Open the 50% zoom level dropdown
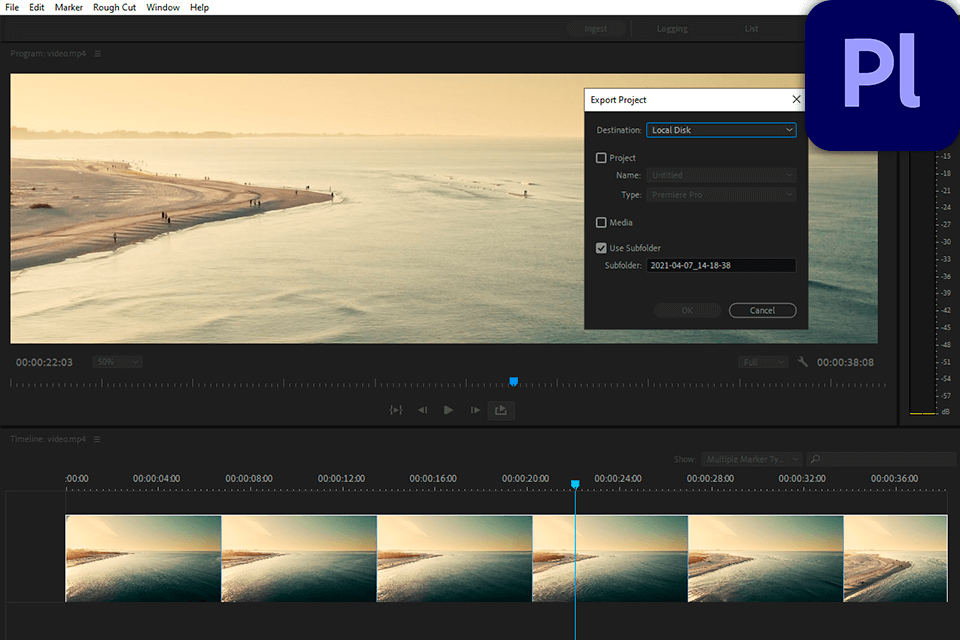 coord(117,362)
